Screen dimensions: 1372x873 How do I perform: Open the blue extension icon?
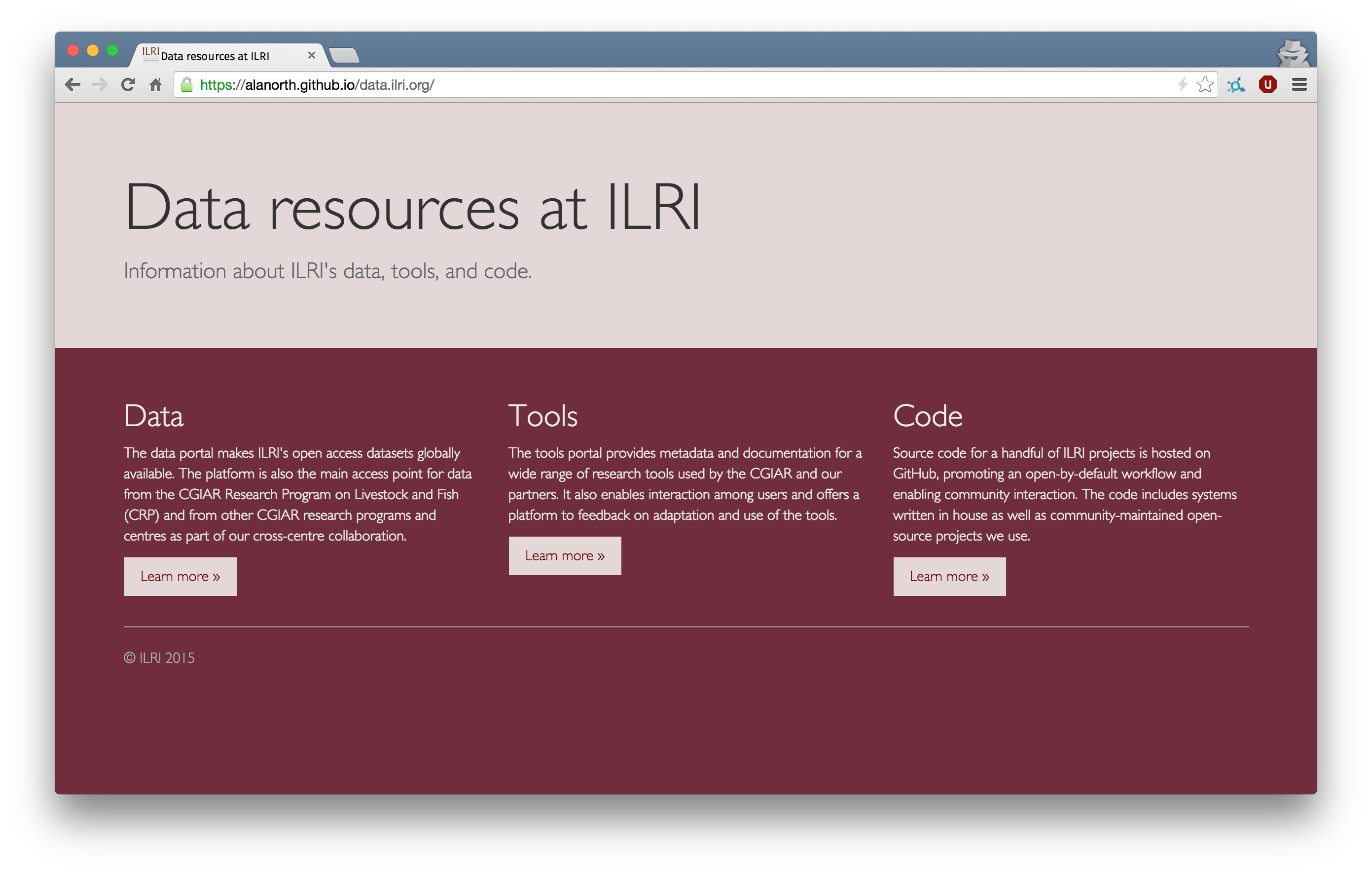(1235, 85)
